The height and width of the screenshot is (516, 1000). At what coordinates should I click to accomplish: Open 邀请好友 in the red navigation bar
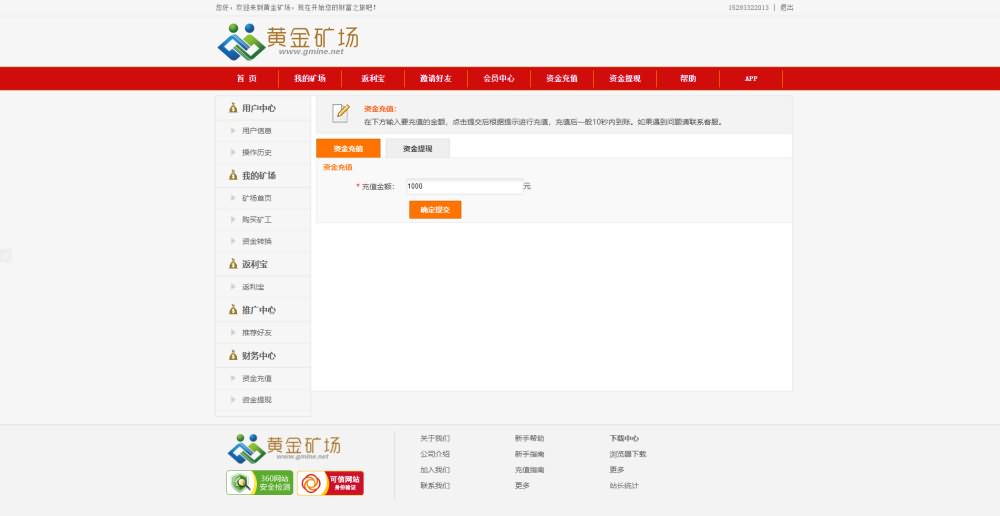click(435, 78)
